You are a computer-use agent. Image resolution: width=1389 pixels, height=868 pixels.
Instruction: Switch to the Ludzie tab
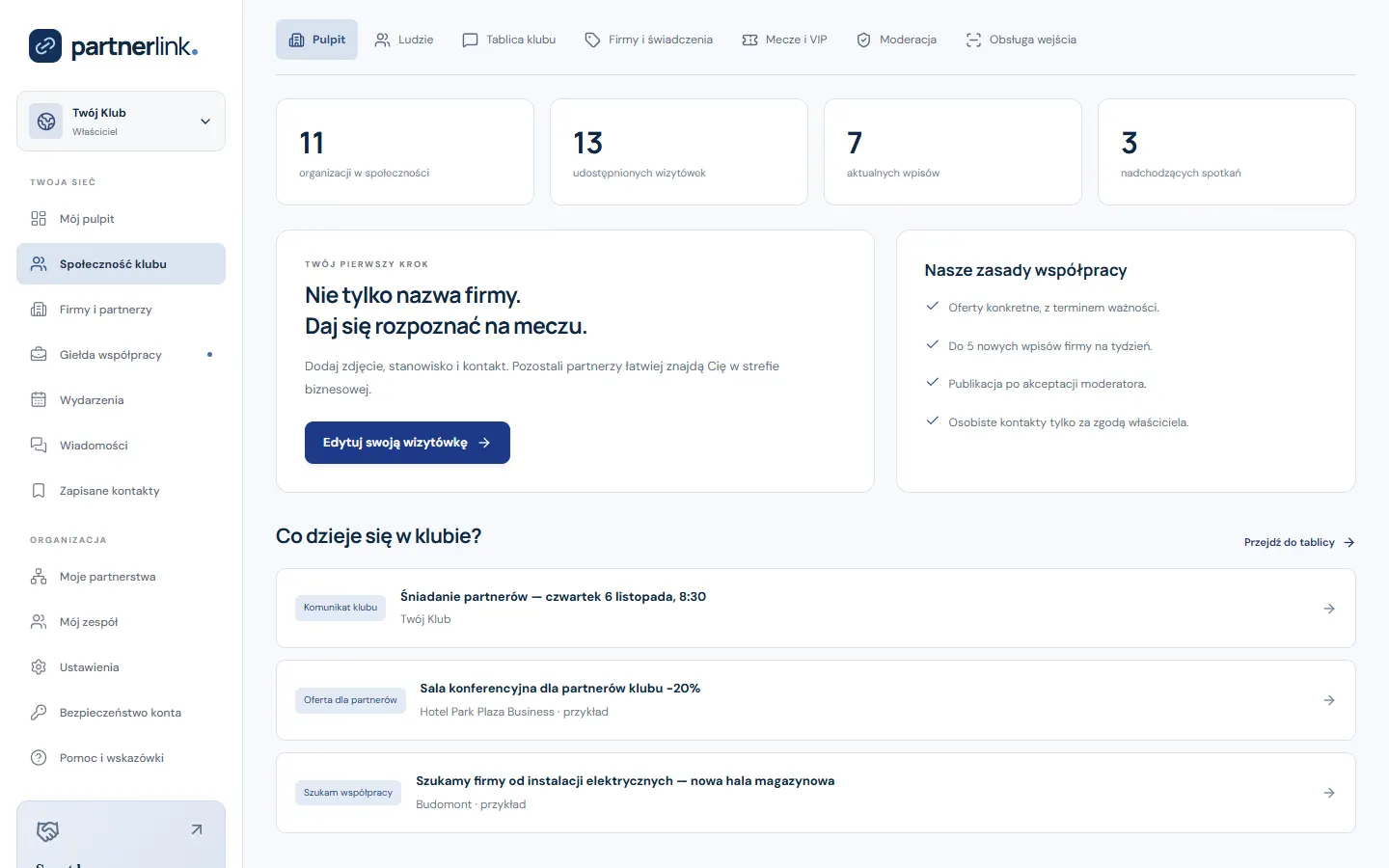point(404,40)
